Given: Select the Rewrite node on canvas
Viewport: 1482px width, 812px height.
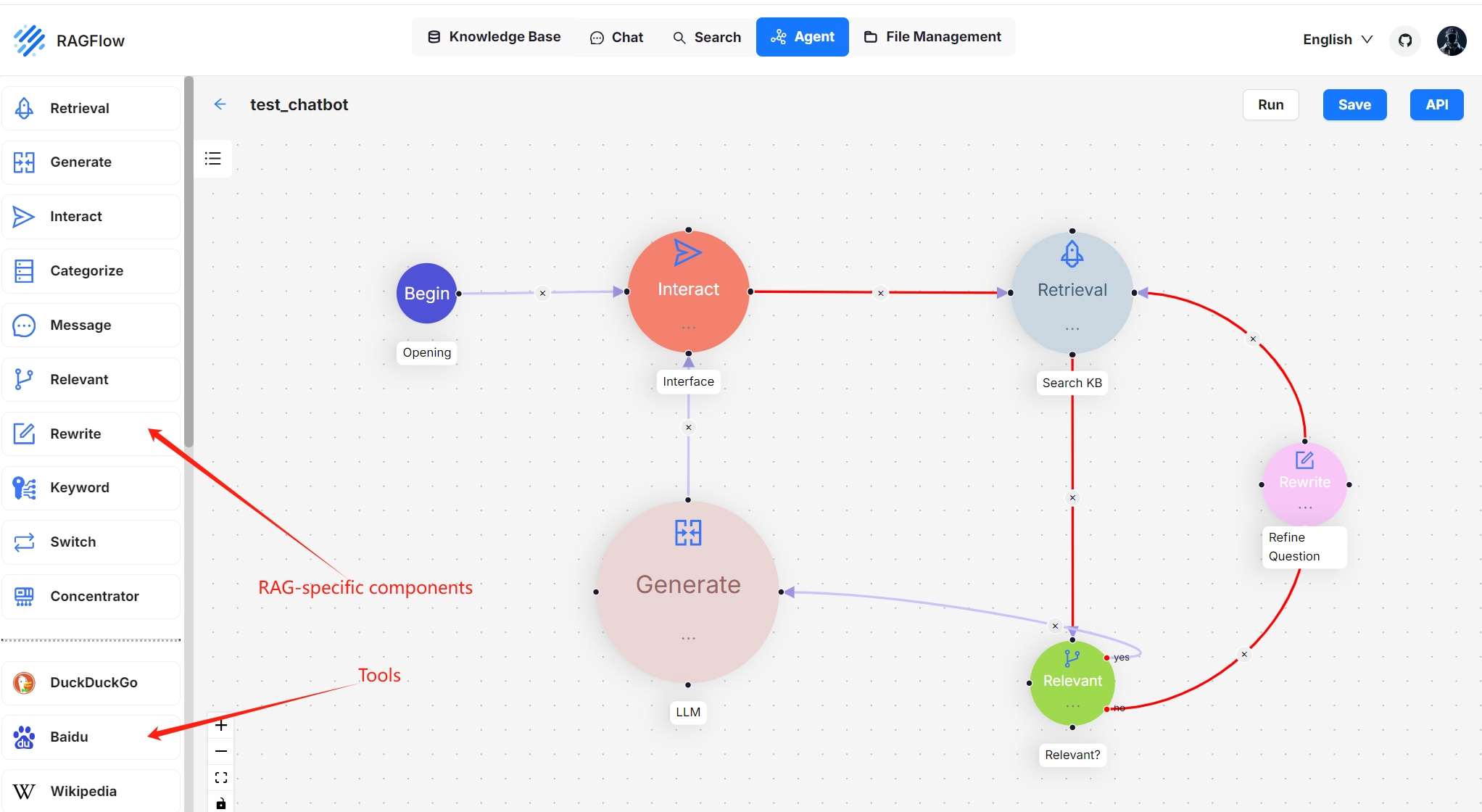Looking at the screenshot, I should point(1304,484).
